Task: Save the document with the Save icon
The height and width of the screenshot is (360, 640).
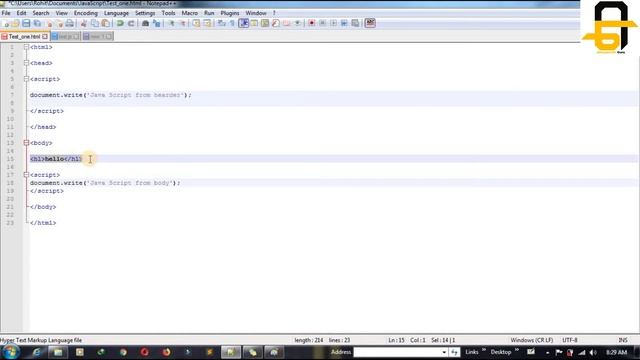Action: pyautogui.click(x=26, y=23)
